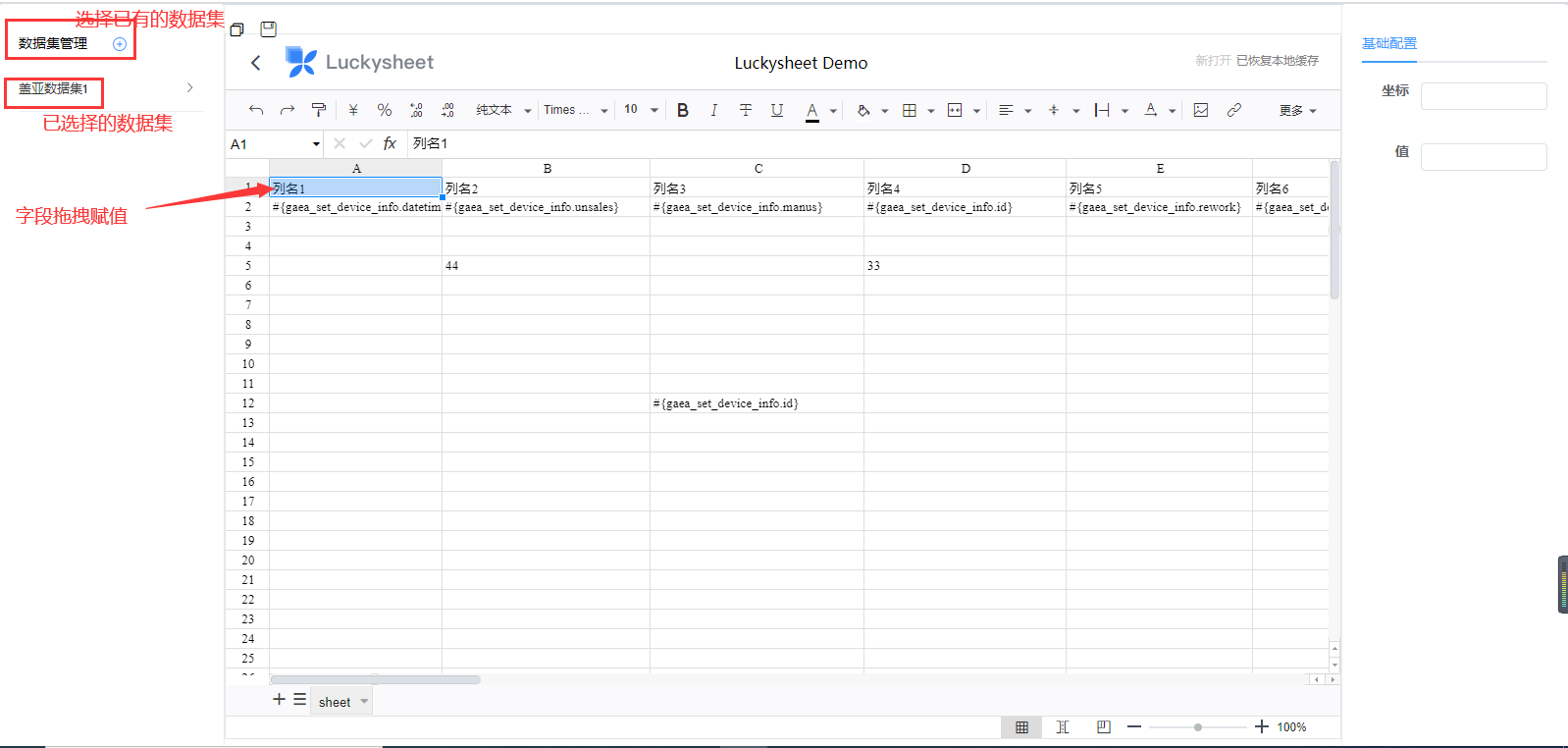Toggle underline formatting

[x=776, y=110]
